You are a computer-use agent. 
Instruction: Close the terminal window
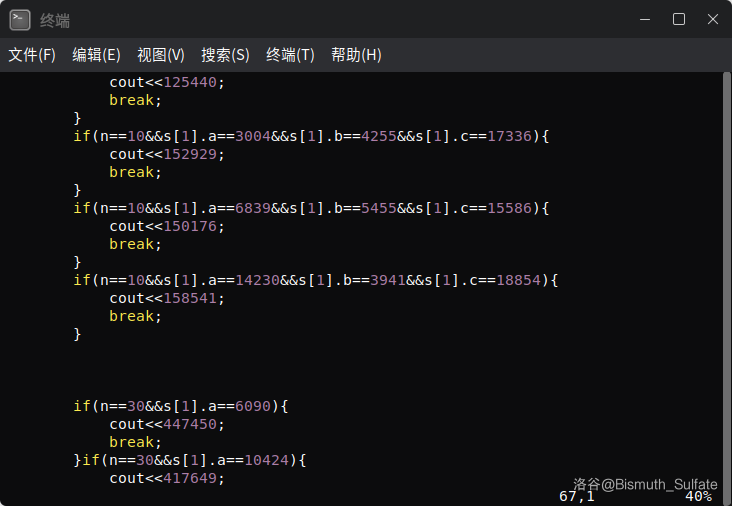coord(712,19)
